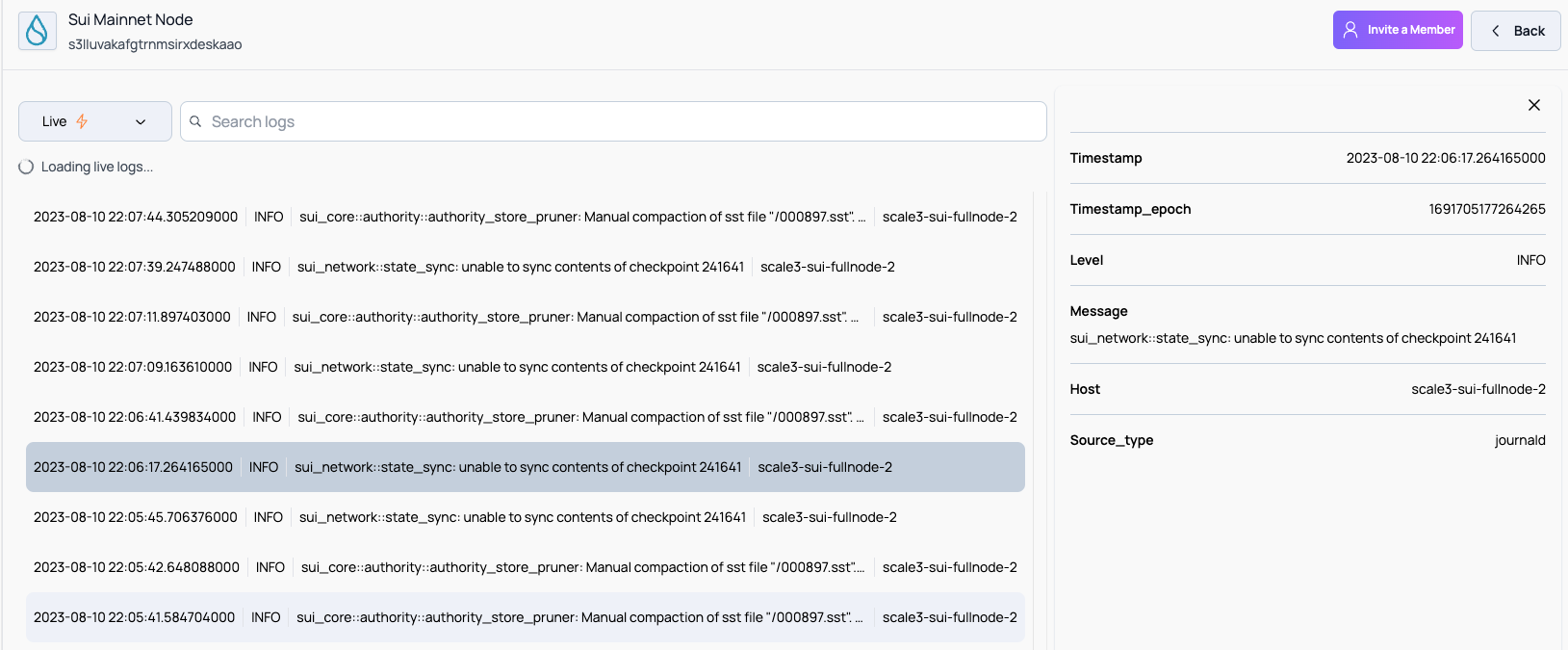Click the Sui Mainnet Node title

[x=130, y=19]
